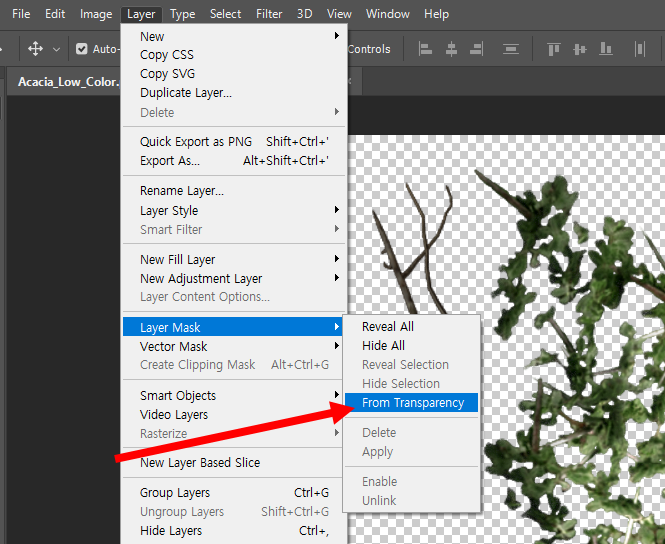Open the 3D menu
The height and width of the screenshot is (544, 665).
pyautogui.click(x=305, y=14)
